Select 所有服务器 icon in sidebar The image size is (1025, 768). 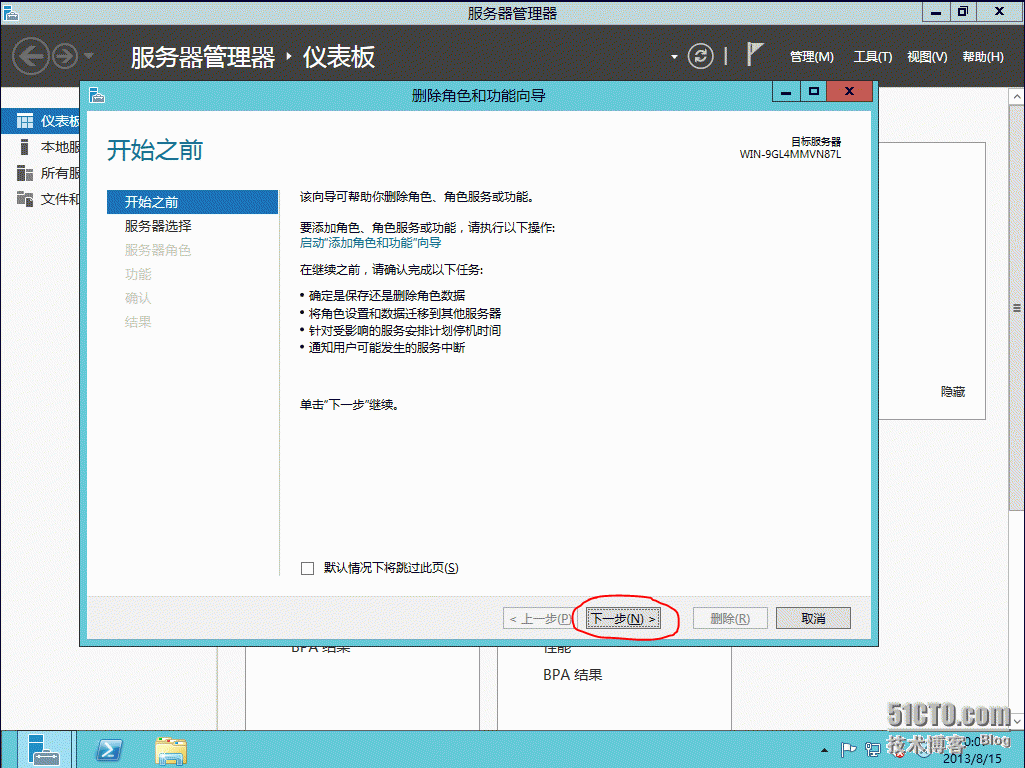coord(25,173)
